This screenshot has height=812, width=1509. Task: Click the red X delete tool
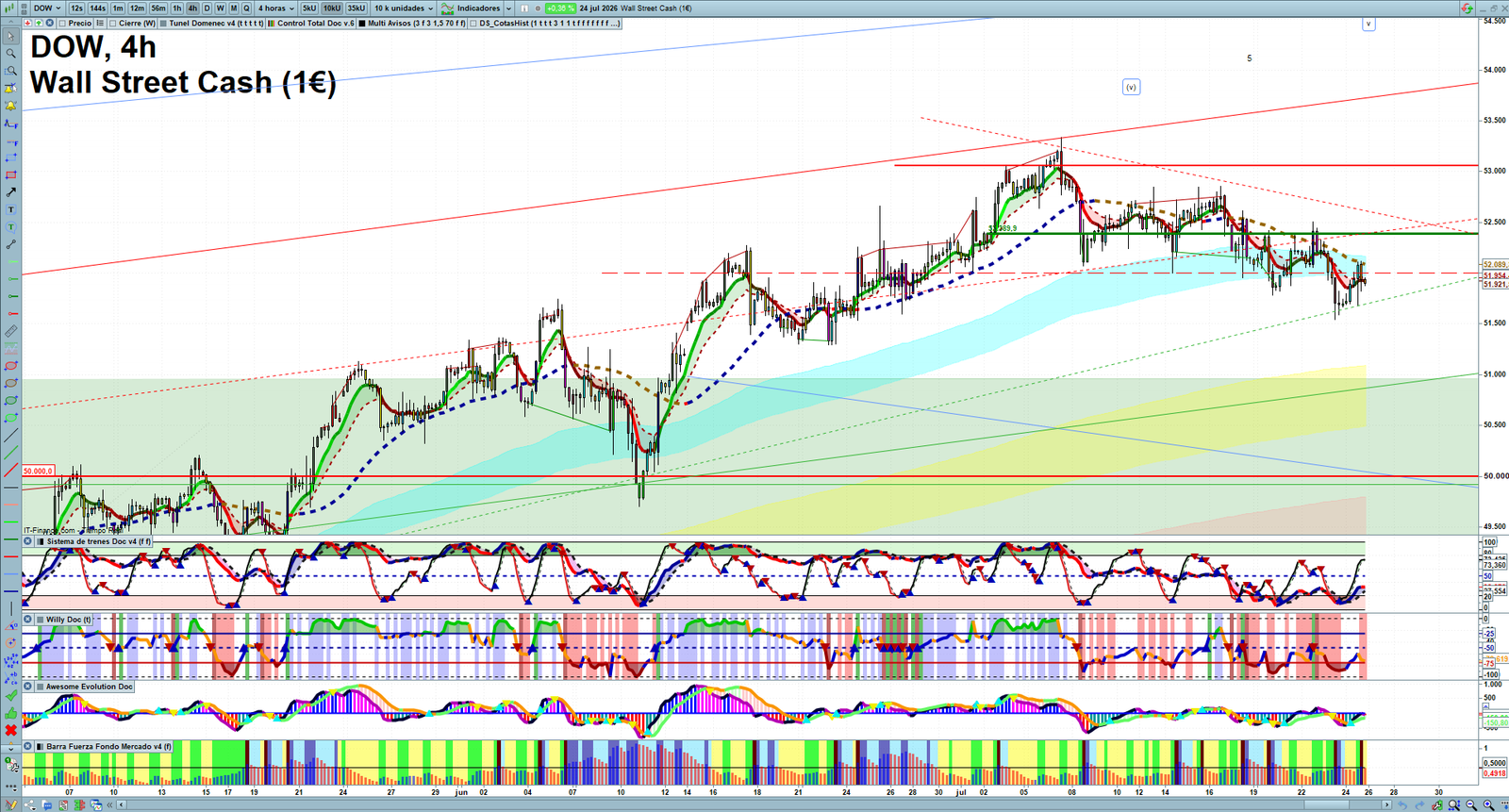[x=11, y=731]
